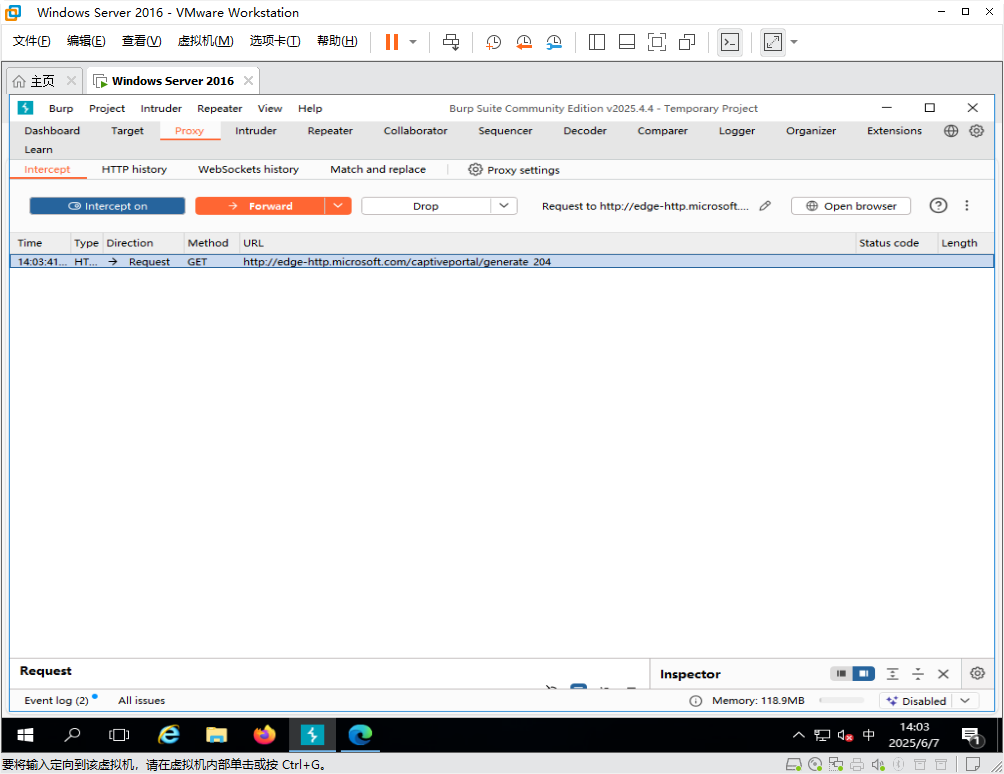Open Microsoft Edge from the taskbar
Image resolution: width=1004 pixels, height=774 pixels.
click(x=360, y=735)
